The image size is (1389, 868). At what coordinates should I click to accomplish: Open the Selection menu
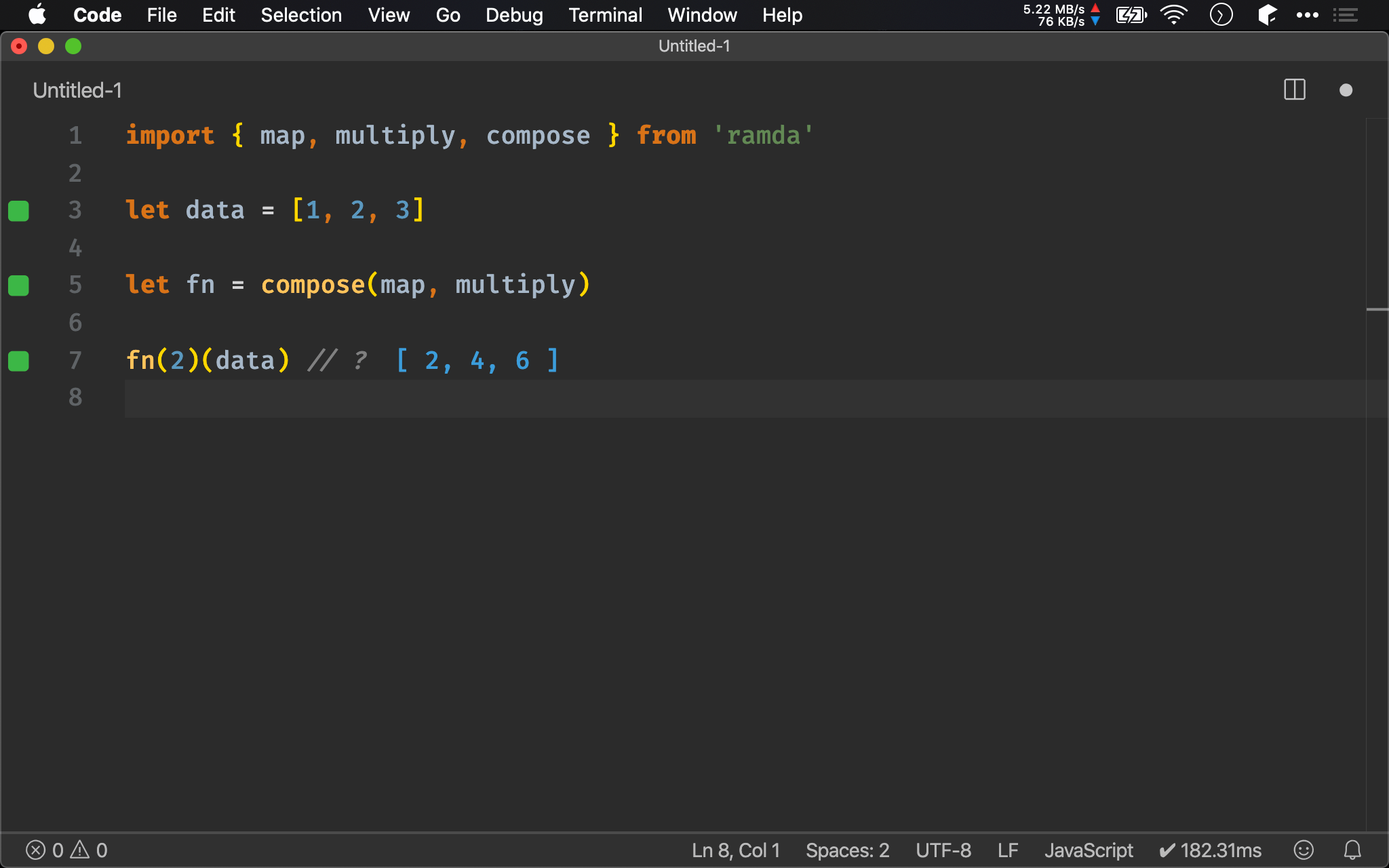coord(301,15)
